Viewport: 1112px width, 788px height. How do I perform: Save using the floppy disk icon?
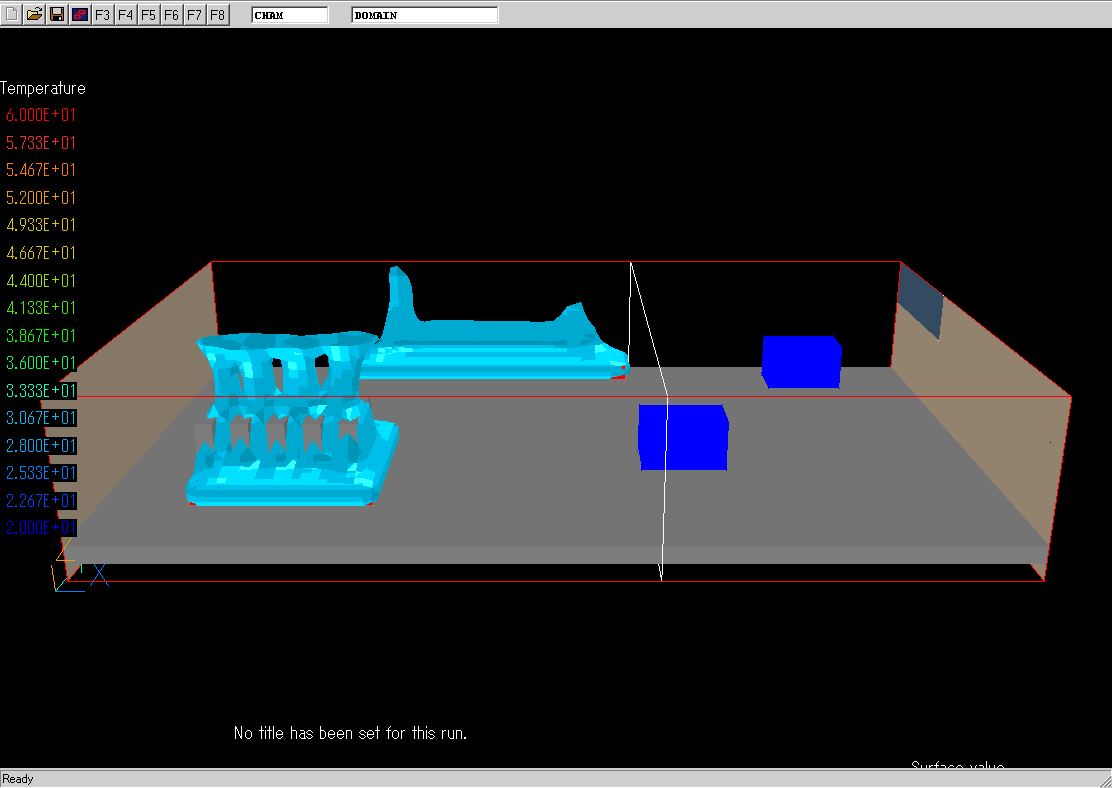(x=57, y=15)
